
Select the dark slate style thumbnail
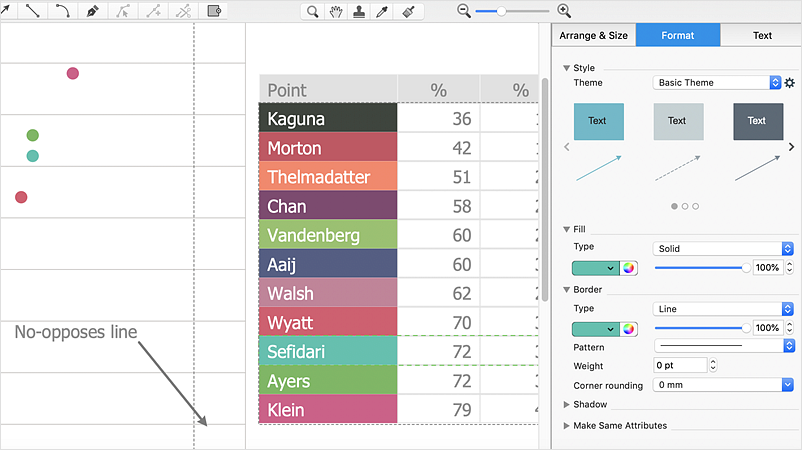[757, 121]
